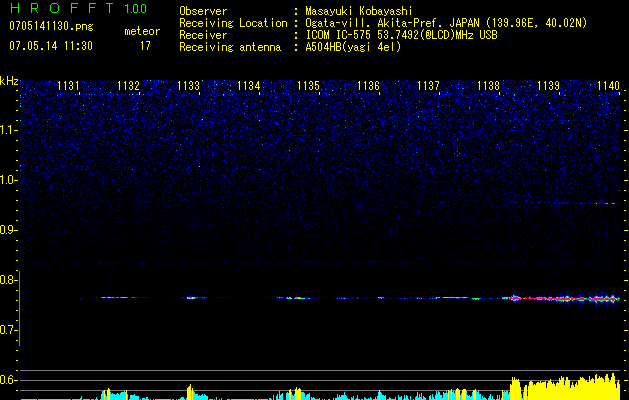Click the kHz axis unit label

pos(9,81)
